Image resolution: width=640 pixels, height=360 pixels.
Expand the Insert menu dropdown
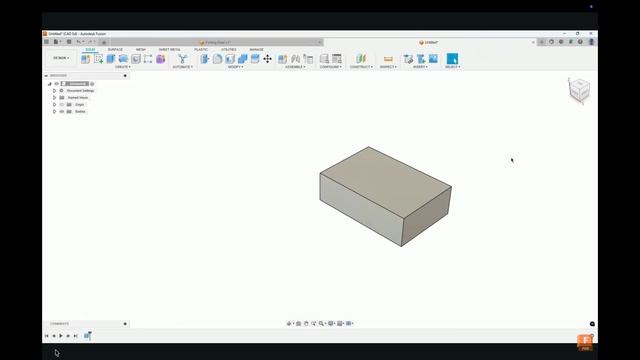pos(420,67)
